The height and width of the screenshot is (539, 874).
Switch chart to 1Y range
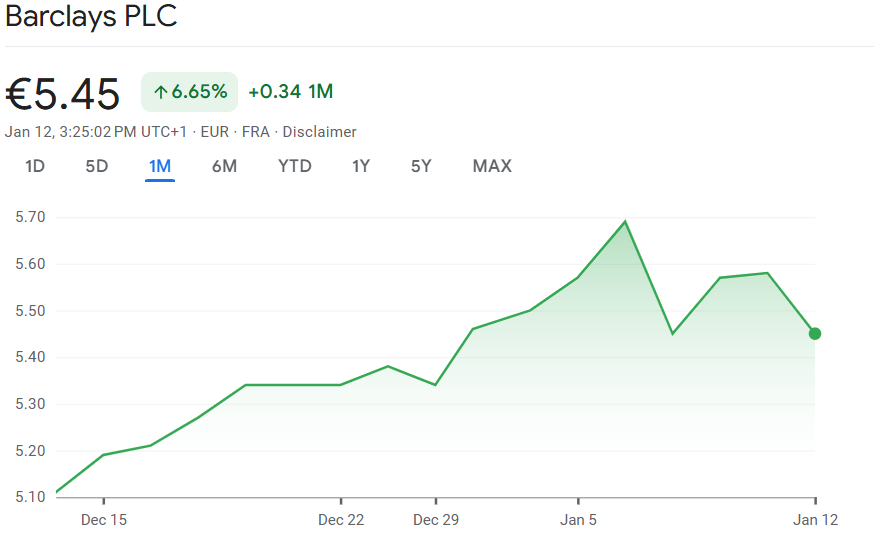click(361, 166)
